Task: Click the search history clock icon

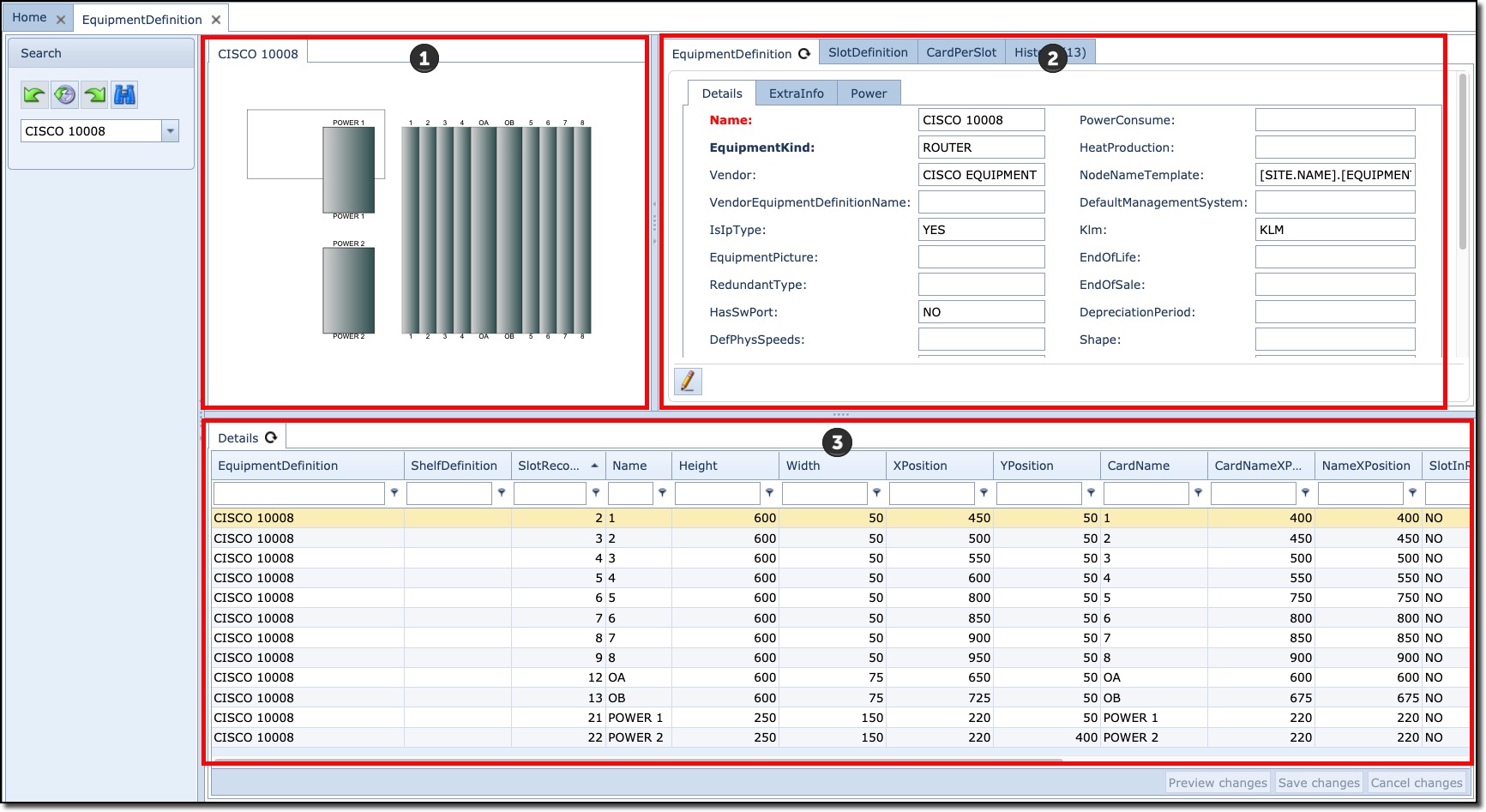Action: point(64,95)
